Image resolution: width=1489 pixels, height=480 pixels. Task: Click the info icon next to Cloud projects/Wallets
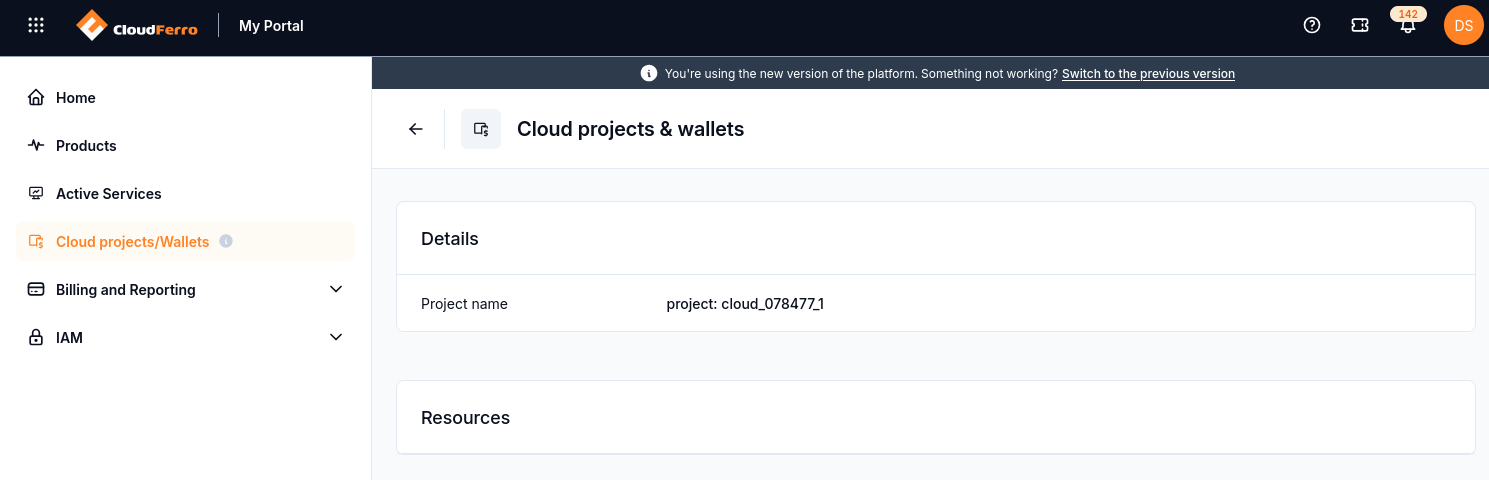226,241
